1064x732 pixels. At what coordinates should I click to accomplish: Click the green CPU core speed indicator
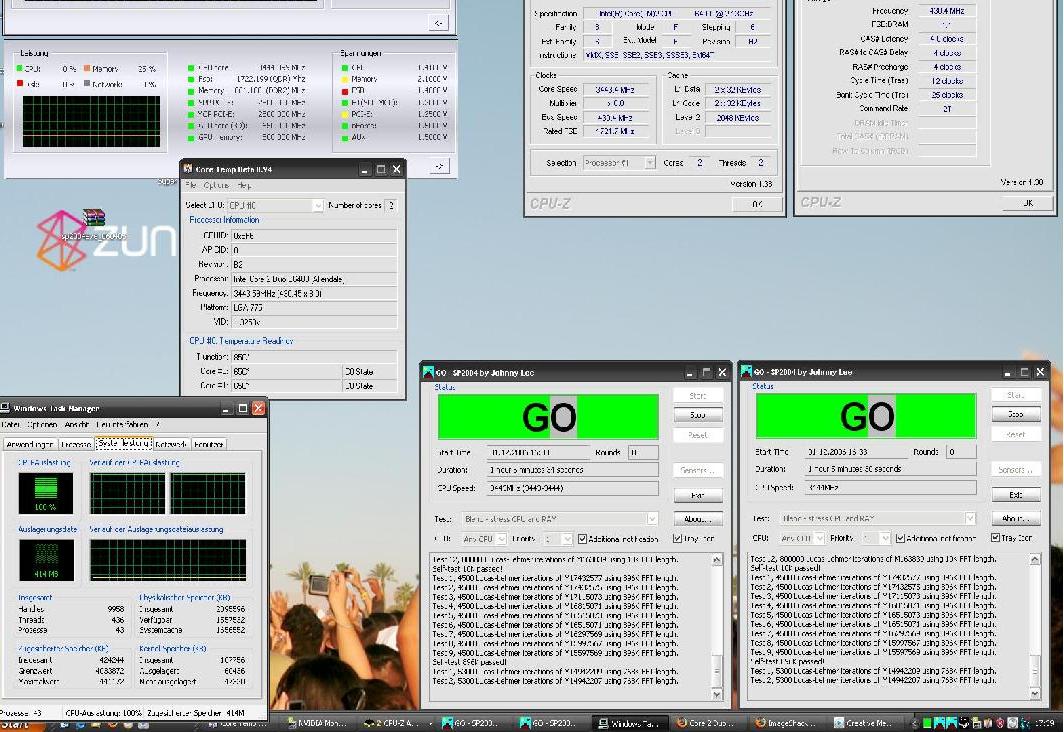tap(191, 69)
